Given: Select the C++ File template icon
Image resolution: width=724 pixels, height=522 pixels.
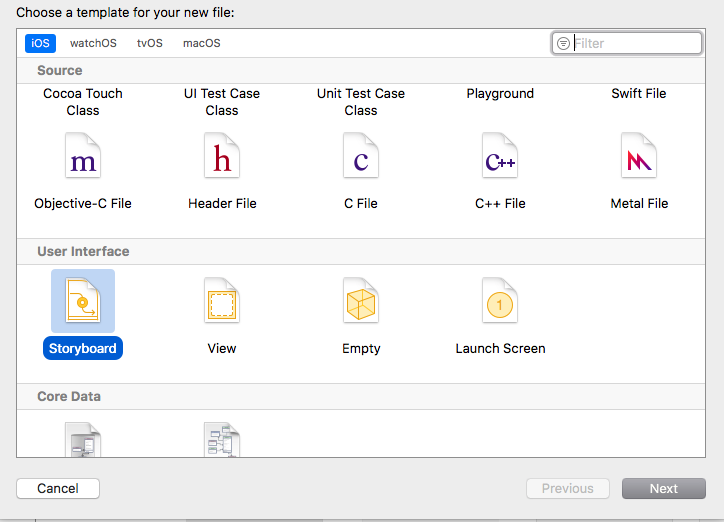Looking at the screenshot, I should pos(499,158).
